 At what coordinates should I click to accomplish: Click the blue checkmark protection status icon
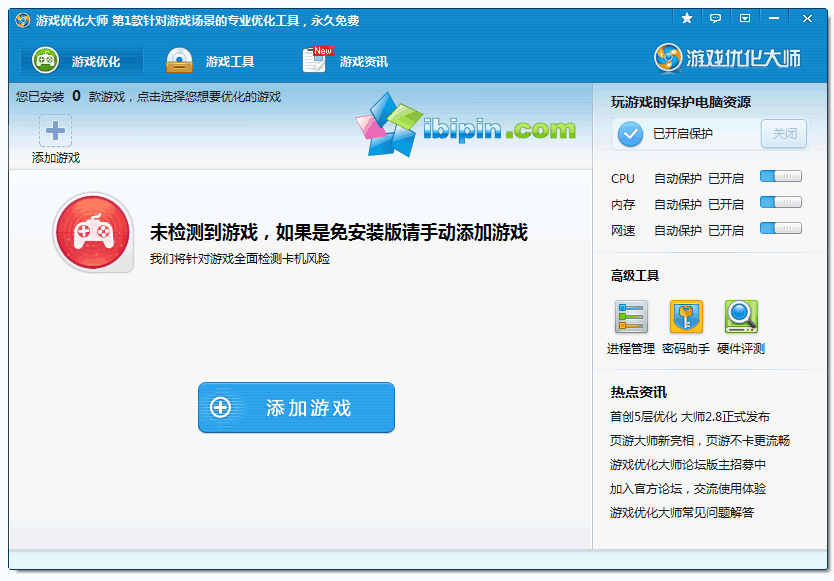coord(630,134)
